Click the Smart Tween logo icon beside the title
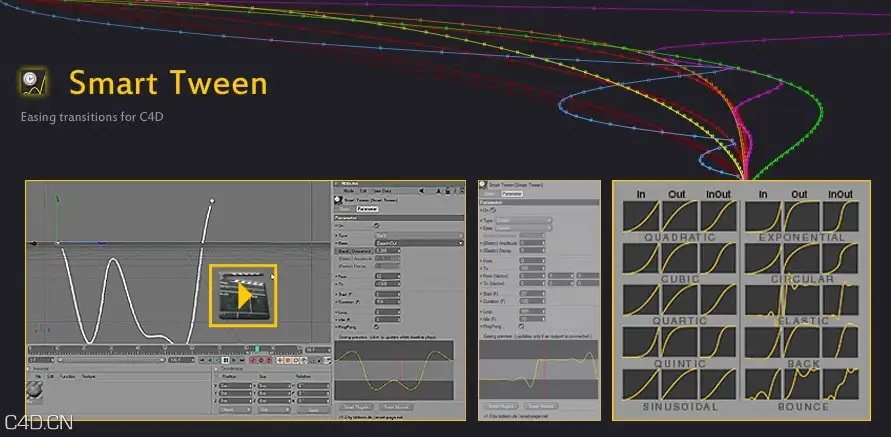891x437 pixels. coord(32,82)
